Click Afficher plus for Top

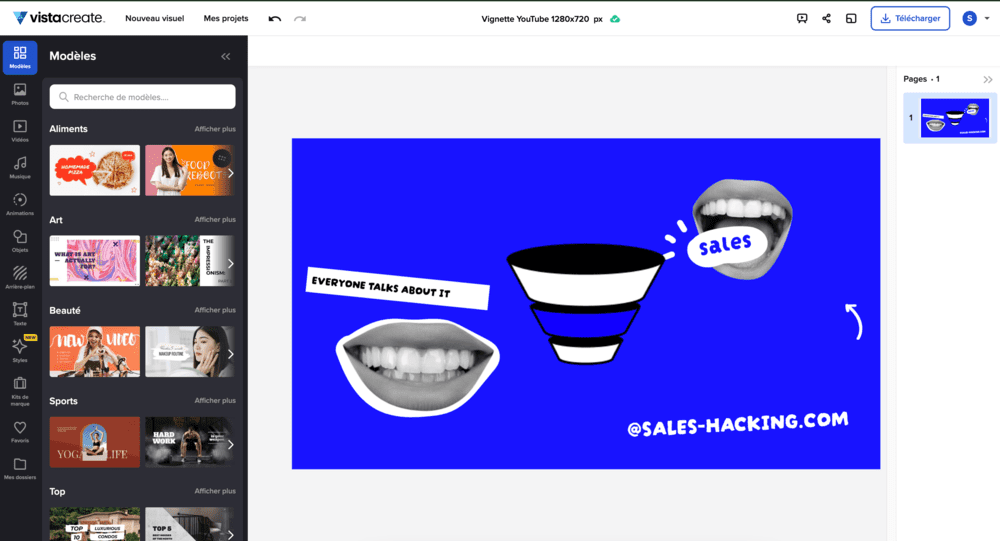(215, 491)
